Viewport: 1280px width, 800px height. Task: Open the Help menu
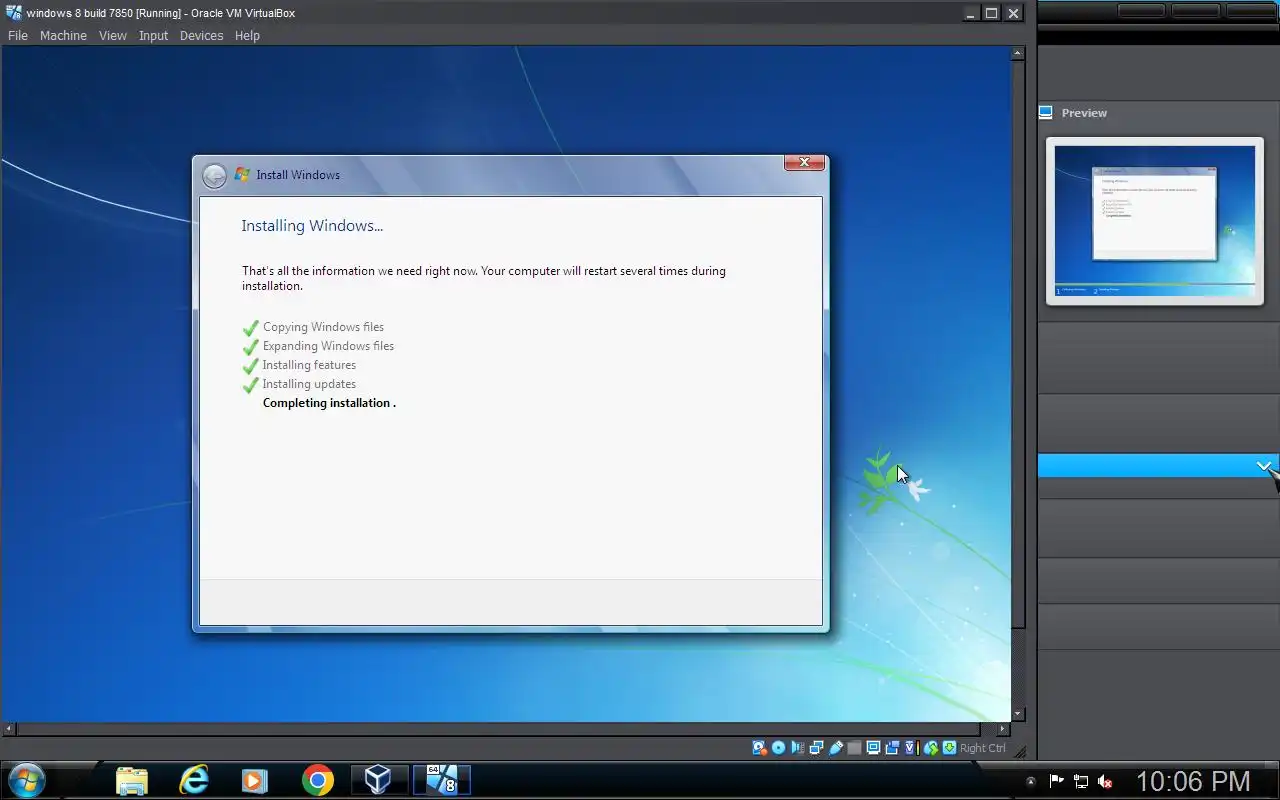pyautogui.click(x=247, y=35)
